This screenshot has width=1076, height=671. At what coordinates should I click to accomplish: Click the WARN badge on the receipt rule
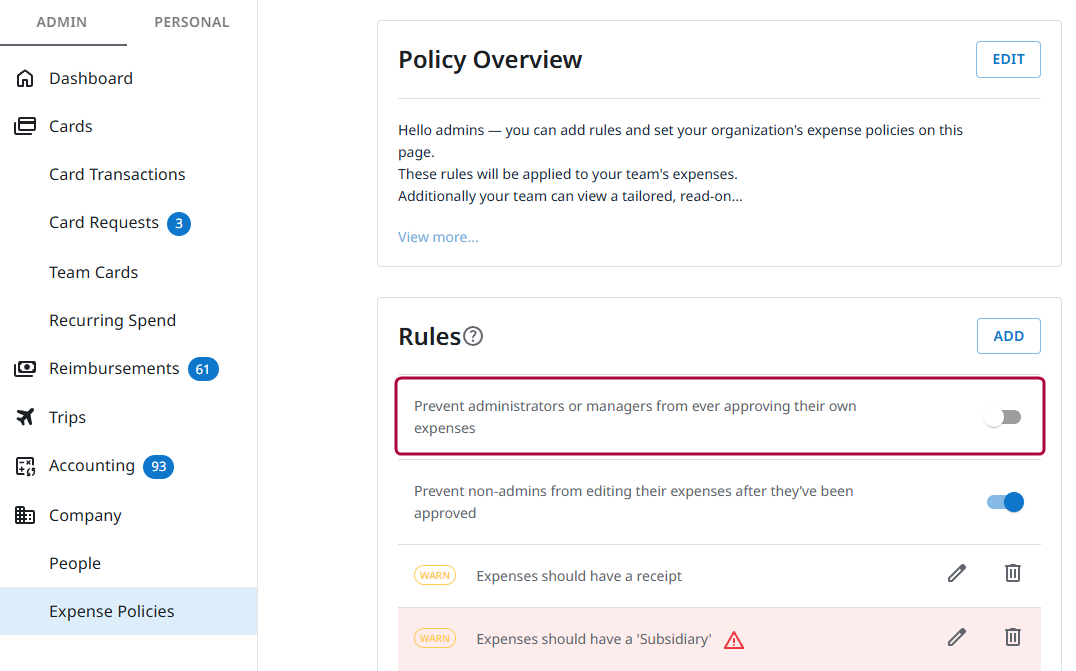click(x=435, y=575)
